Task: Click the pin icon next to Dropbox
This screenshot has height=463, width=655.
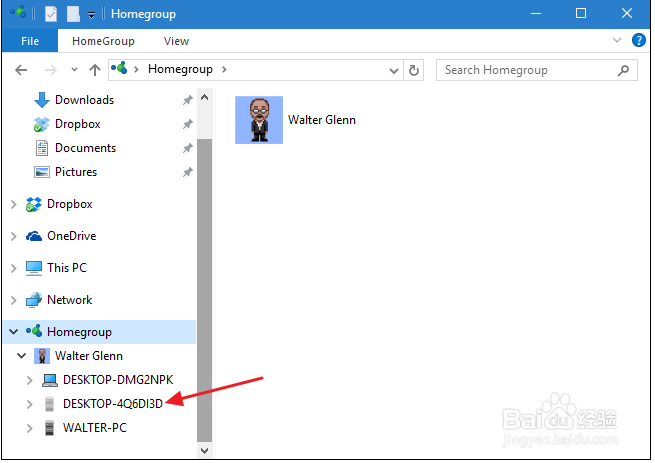Action: [188, 124]
